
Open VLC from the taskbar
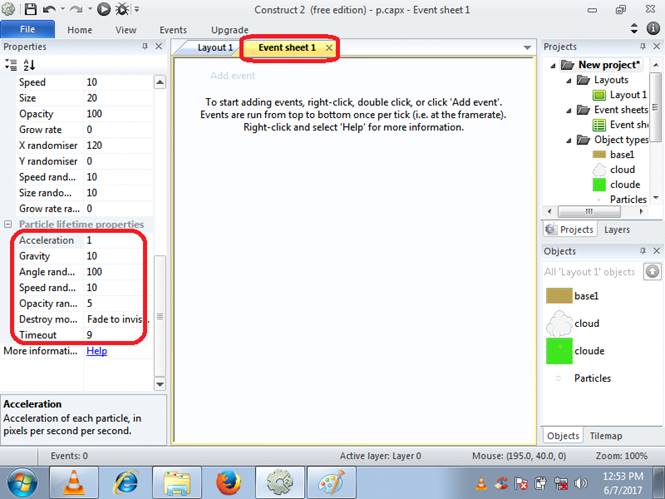coord(74,482)
